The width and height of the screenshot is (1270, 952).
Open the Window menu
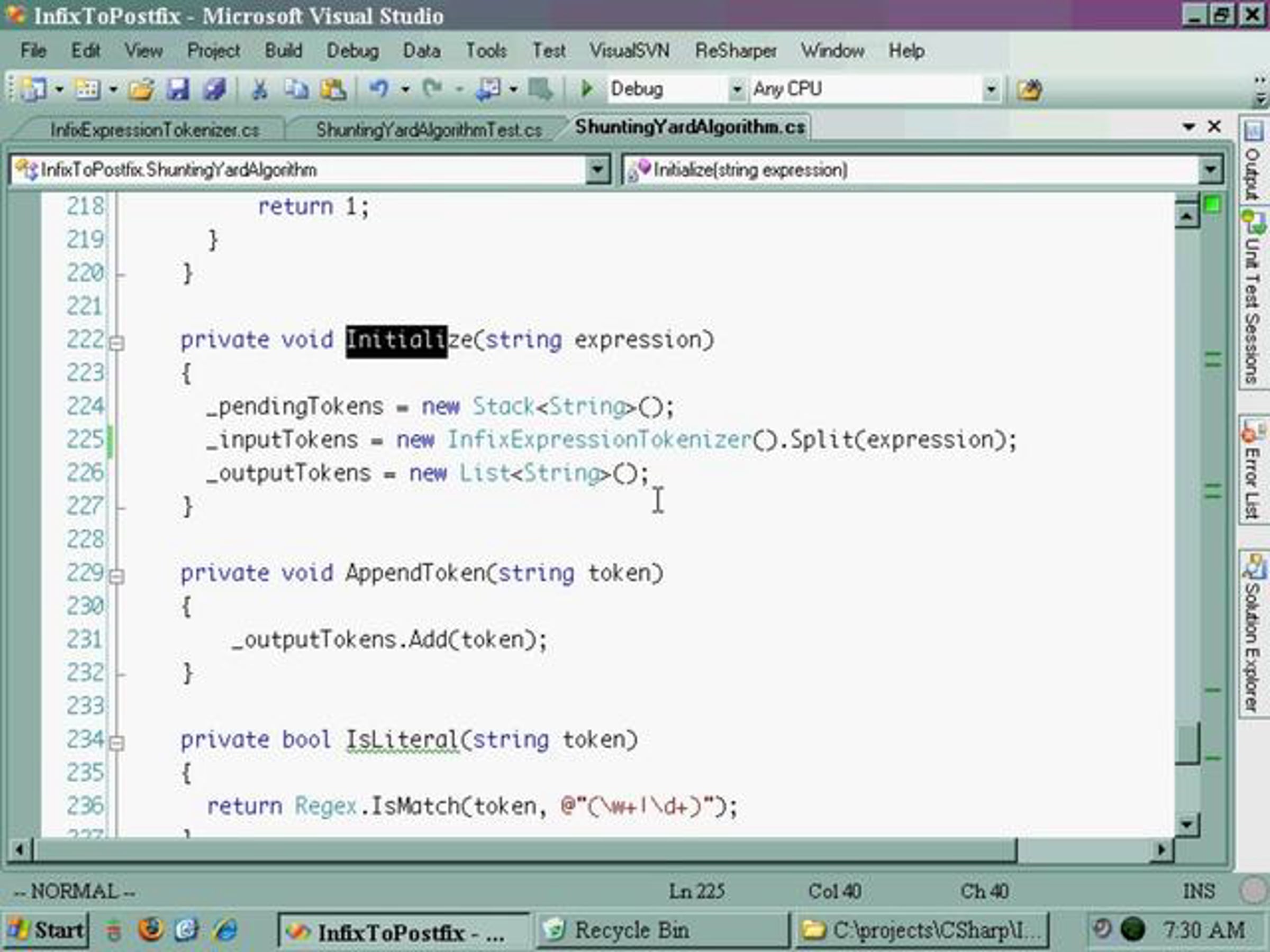click(x=832, y=51)
